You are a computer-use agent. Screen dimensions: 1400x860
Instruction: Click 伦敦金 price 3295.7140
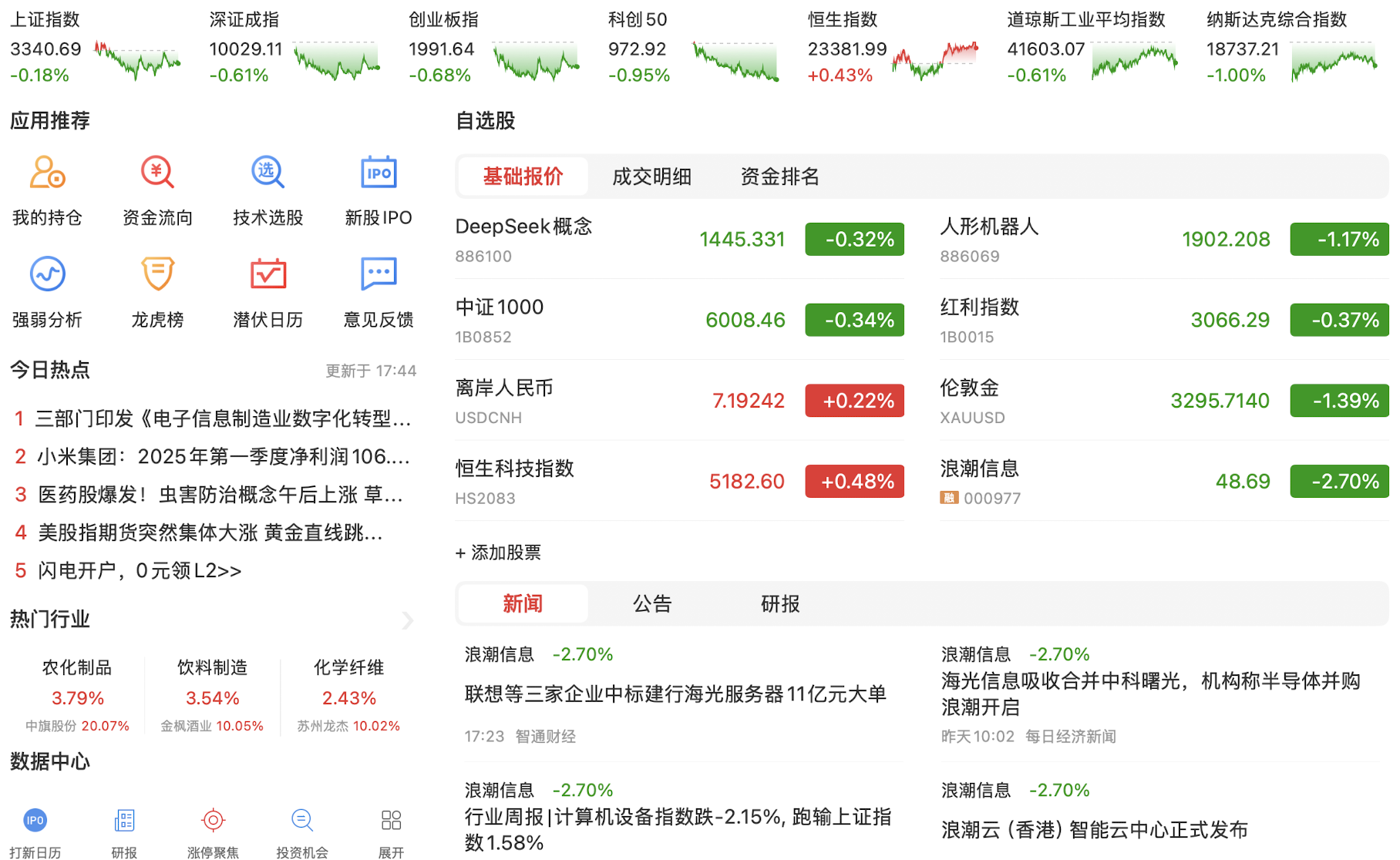(x=1220, y=401)
